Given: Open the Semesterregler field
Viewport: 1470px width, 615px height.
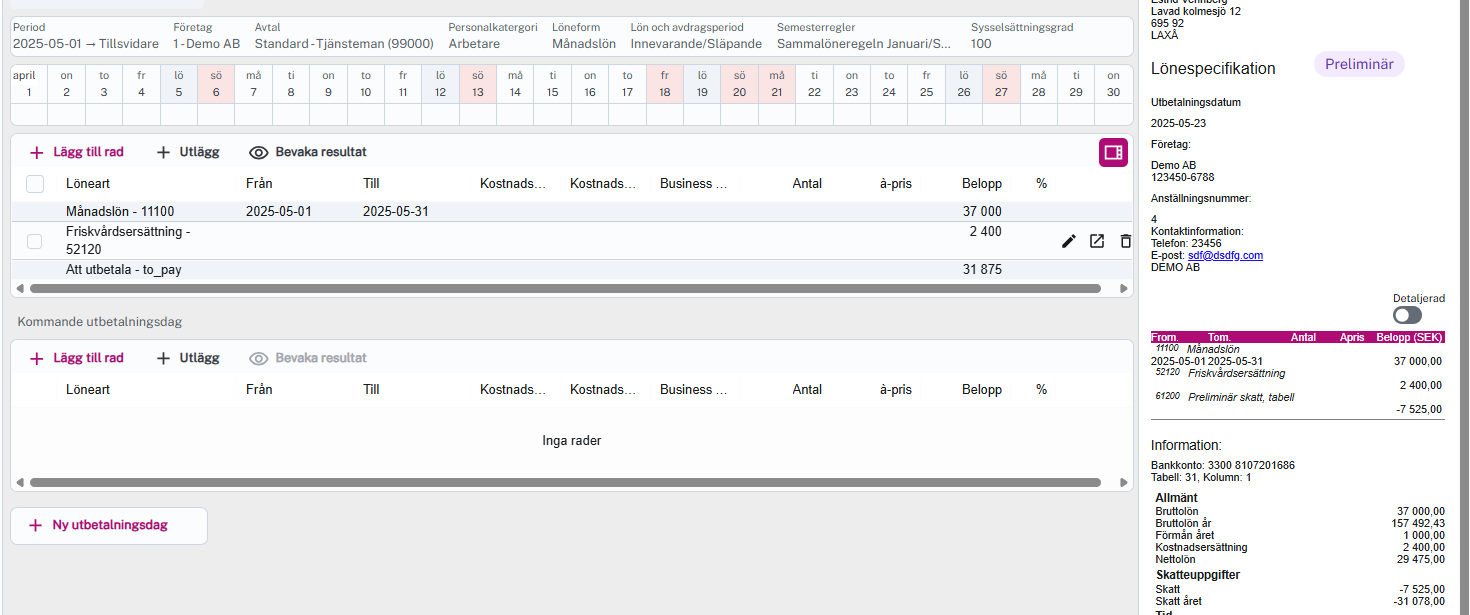Looking at the screenshot, I should (864, 44).
